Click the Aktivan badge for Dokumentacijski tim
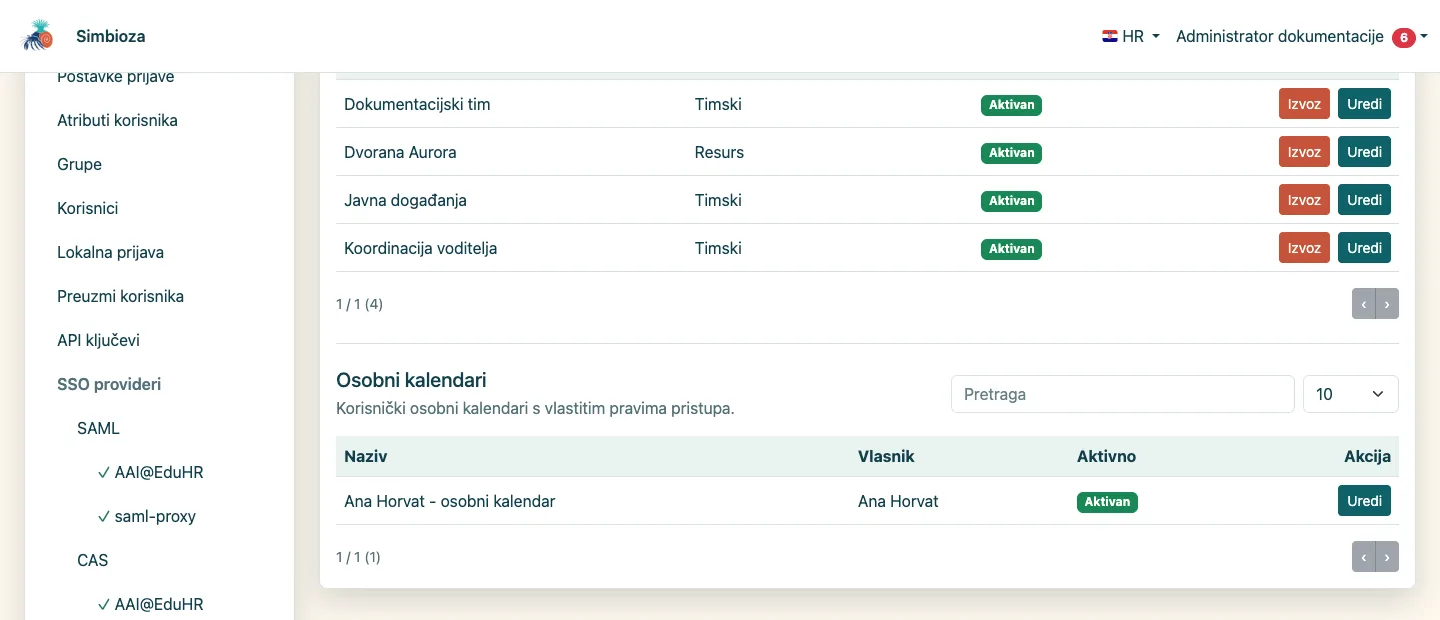 point(1011,105)
